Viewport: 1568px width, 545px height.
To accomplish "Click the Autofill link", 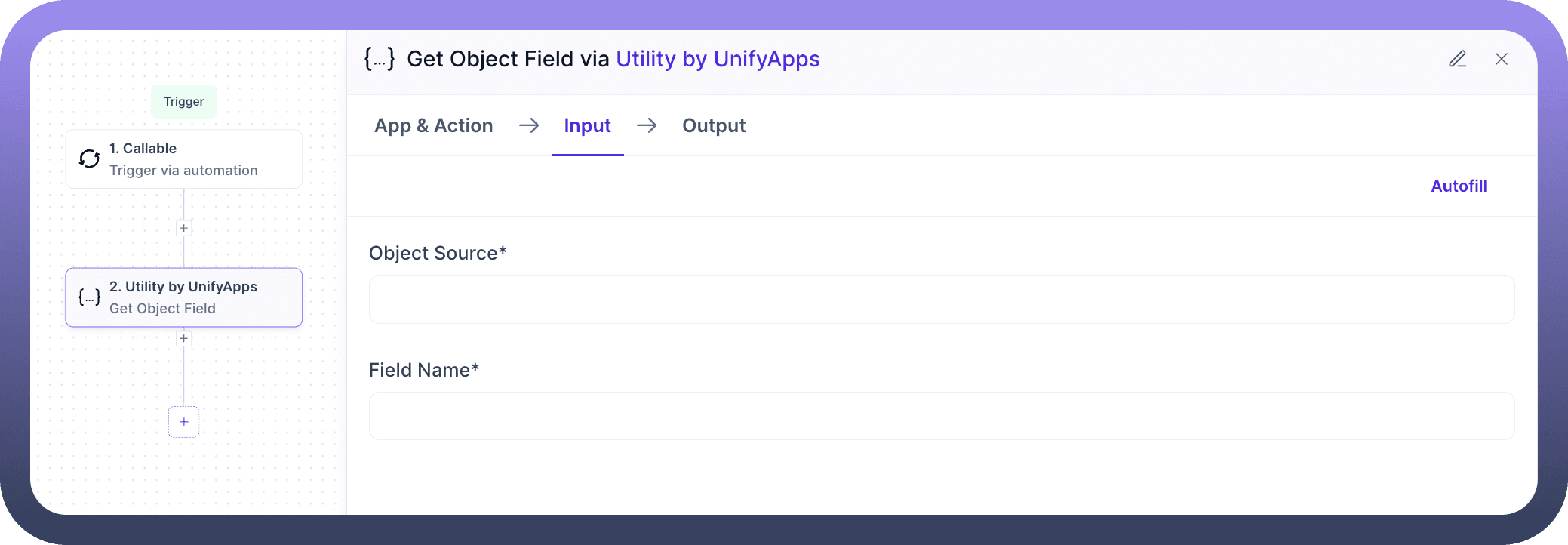I will click(1459, 186).
